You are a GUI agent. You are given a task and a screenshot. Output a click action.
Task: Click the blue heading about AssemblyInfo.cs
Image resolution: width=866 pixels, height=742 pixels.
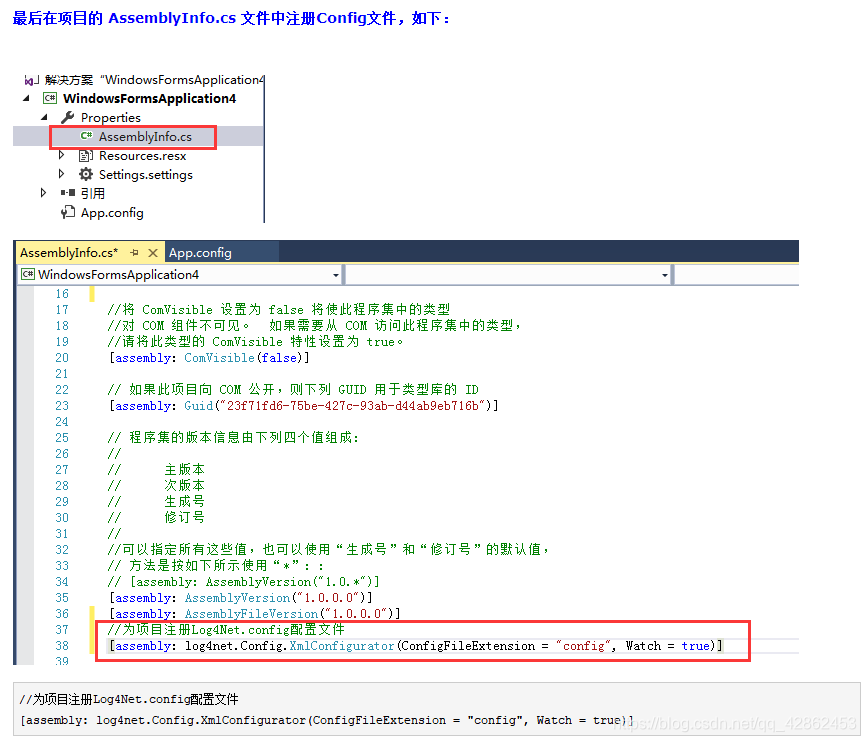point(231,18)
